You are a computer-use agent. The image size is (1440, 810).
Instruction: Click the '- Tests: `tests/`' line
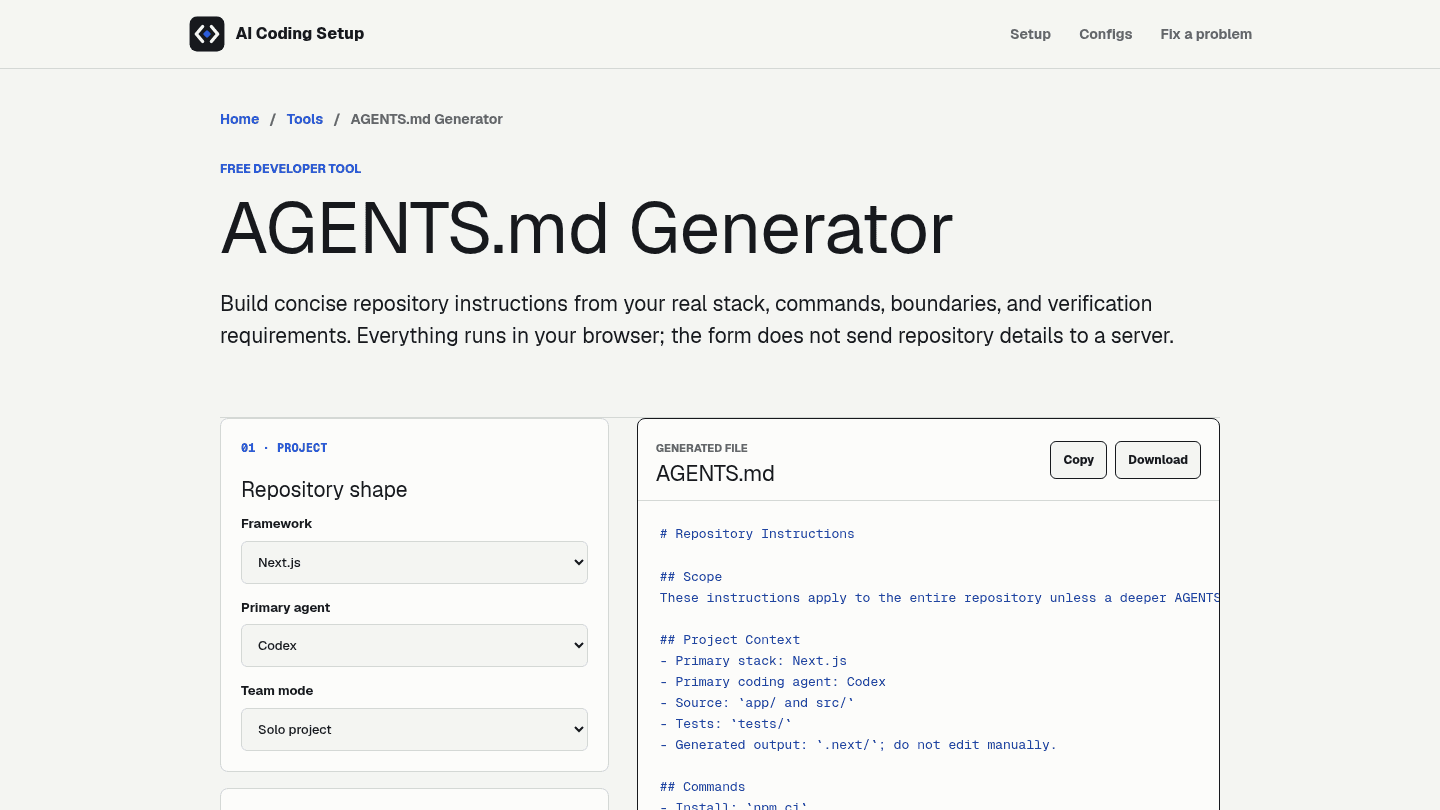[726, 724]
